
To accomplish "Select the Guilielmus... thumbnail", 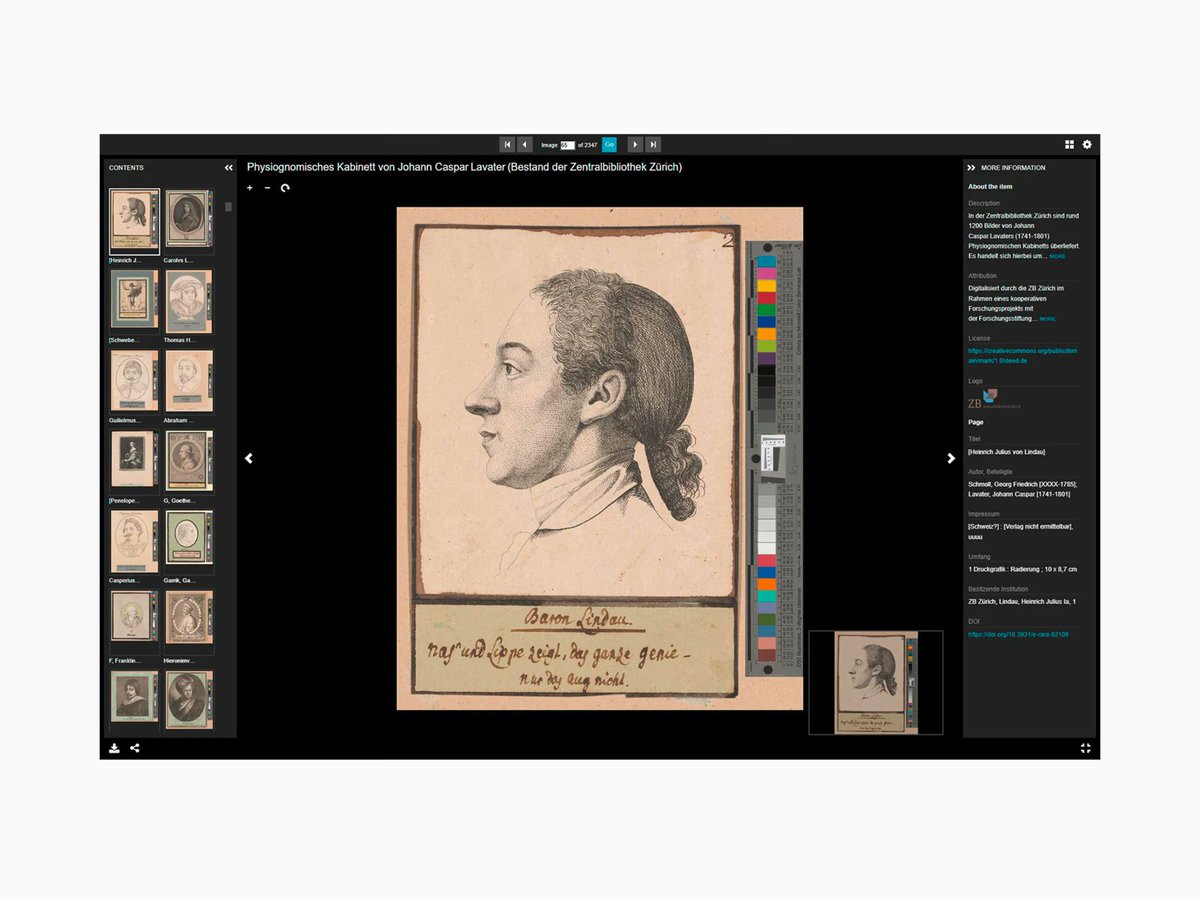I will pos(134,380).
